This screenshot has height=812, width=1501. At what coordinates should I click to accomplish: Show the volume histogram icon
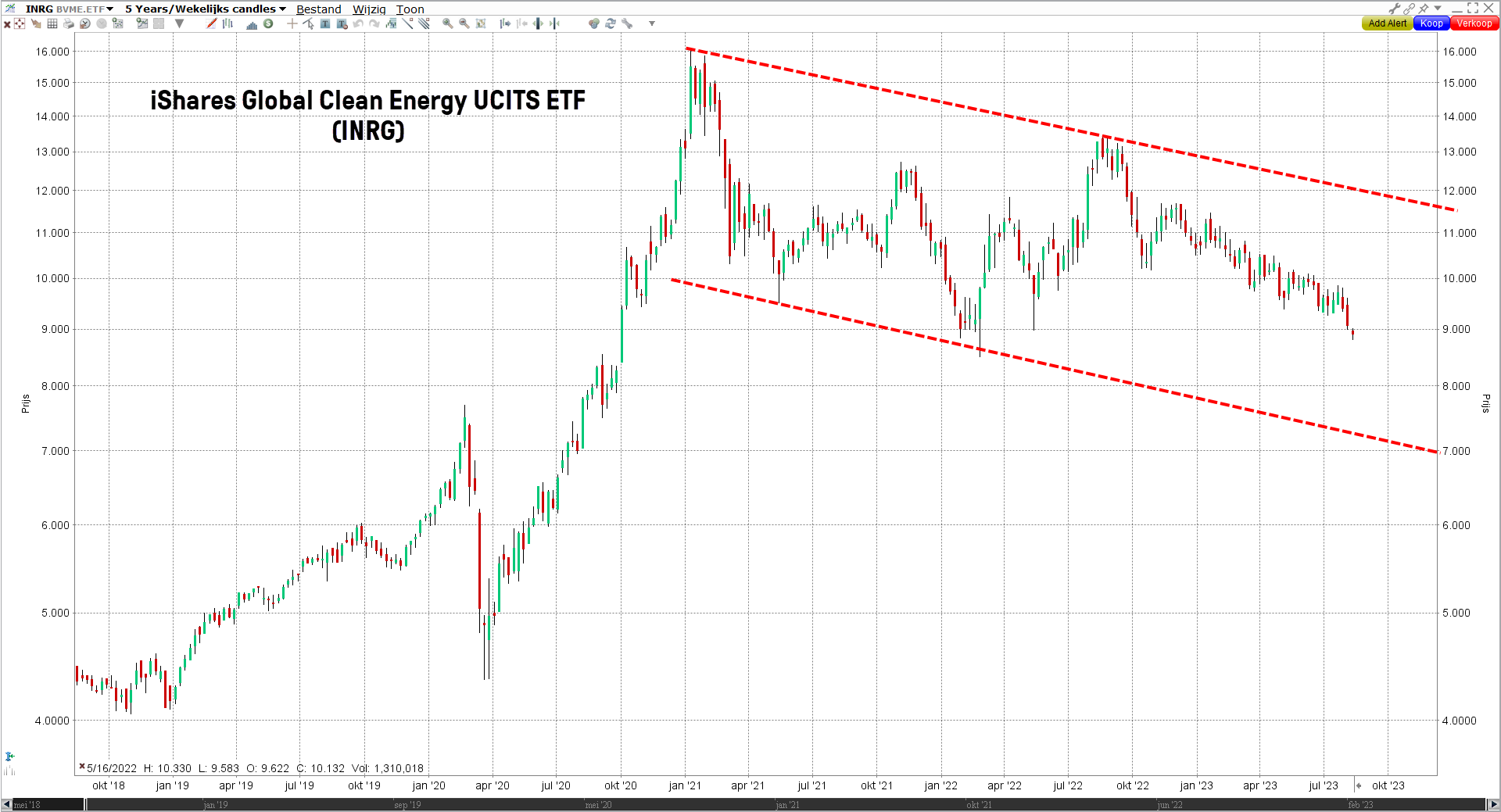click(252, 24)
